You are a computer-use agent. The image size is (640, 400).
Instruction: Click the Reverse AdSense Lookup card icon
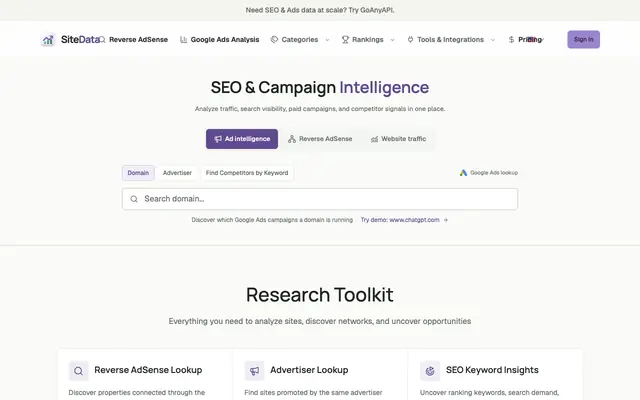point(79,371)
